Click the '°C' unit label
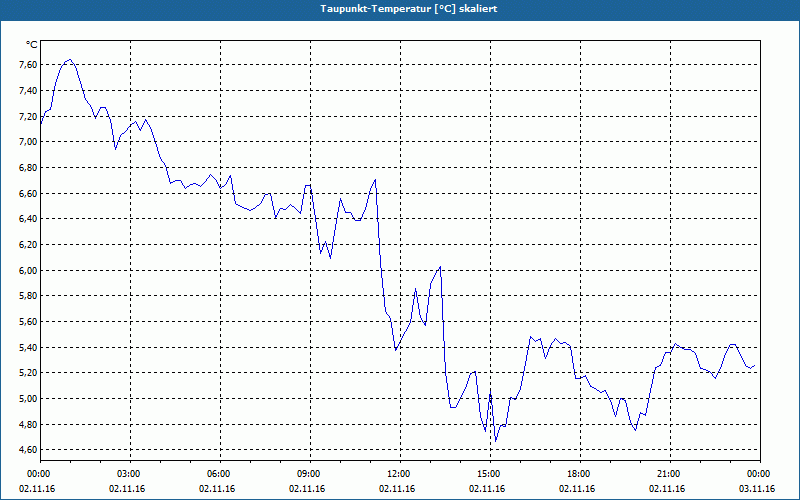This screenshot has height=500, width=800. pos(32,45)
